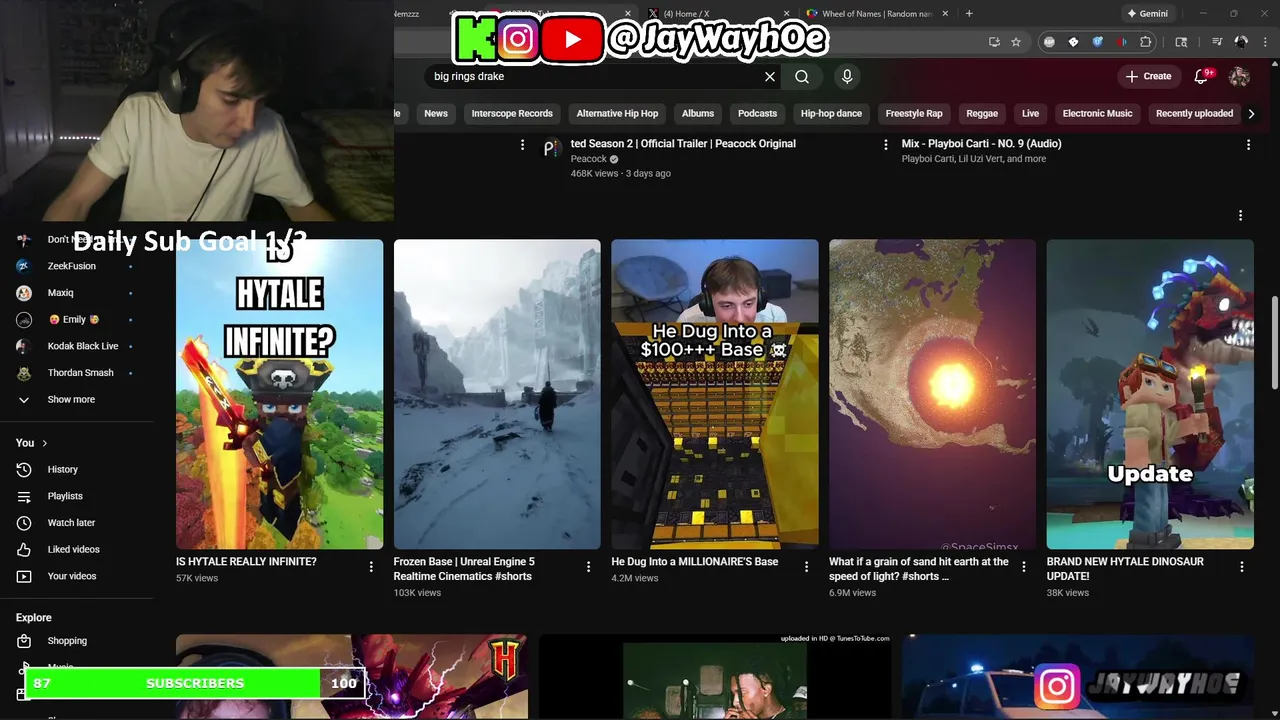This screenshot has width=1280, height=720.
Task: Open a new browser tab
Action: pos(969,14)
